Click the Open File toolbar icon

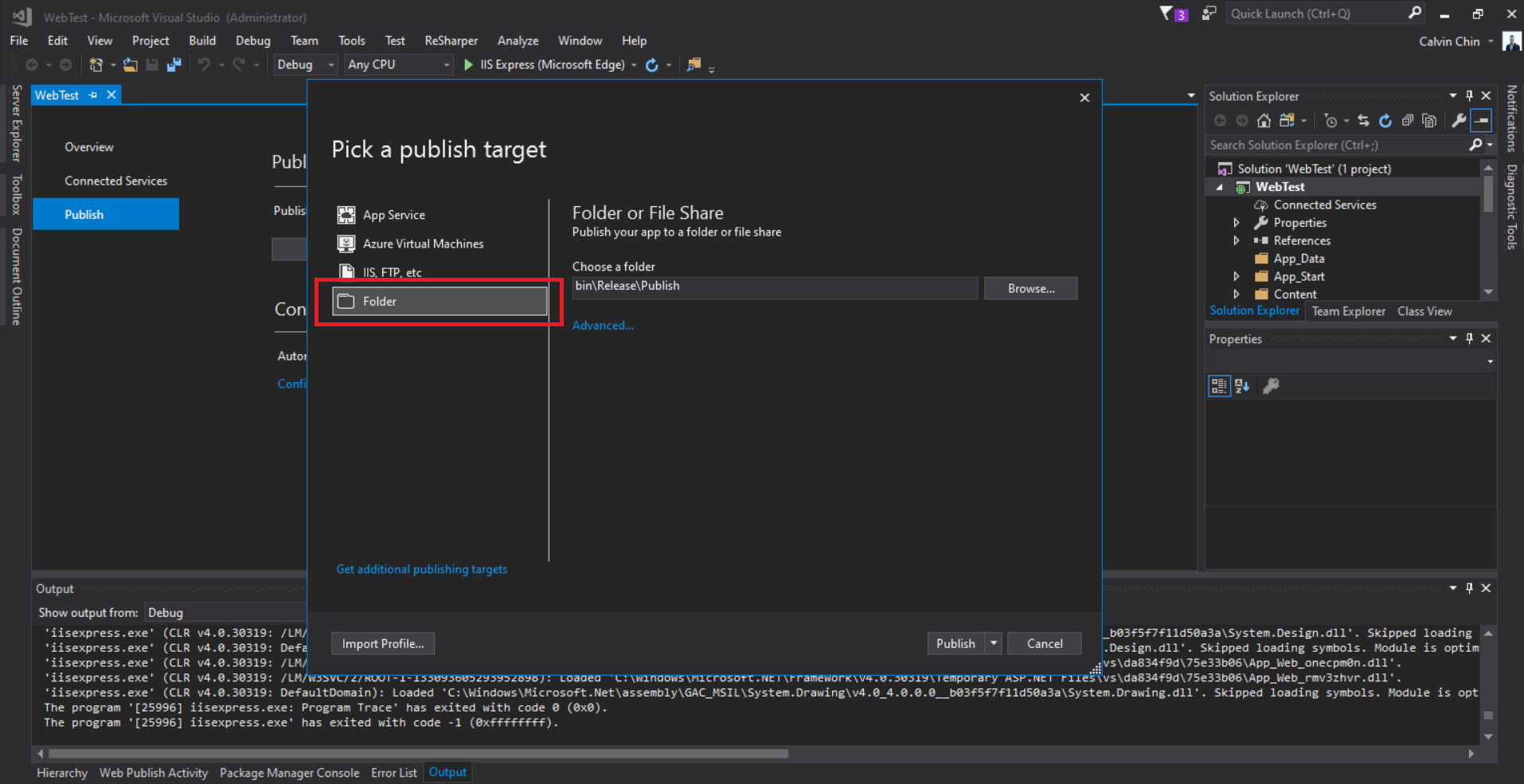coord(130,64)
